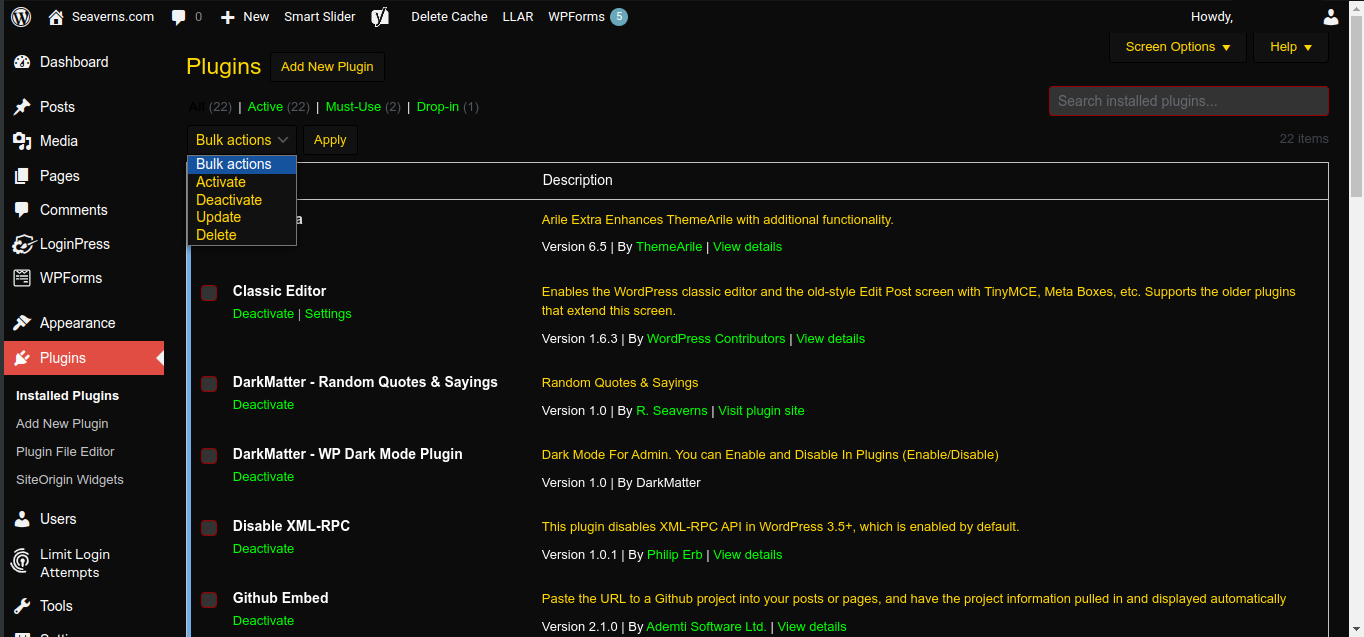The width and height of the screenshot is (1364, 637).
Task: Deactivate the Disable XML-RPC plugin
Action: click(263, 549)
